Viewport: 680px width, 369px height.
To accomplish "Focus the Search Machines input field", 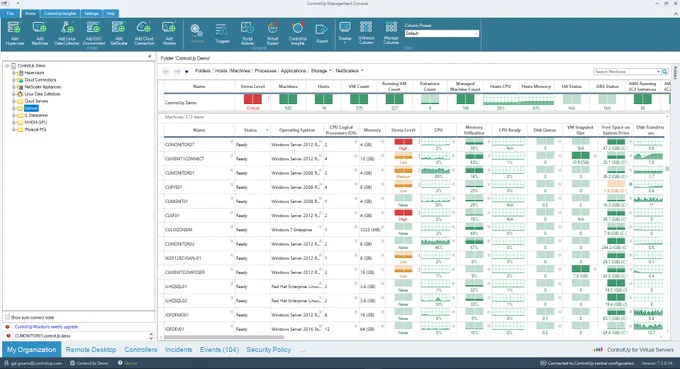I will pos(626,72).
